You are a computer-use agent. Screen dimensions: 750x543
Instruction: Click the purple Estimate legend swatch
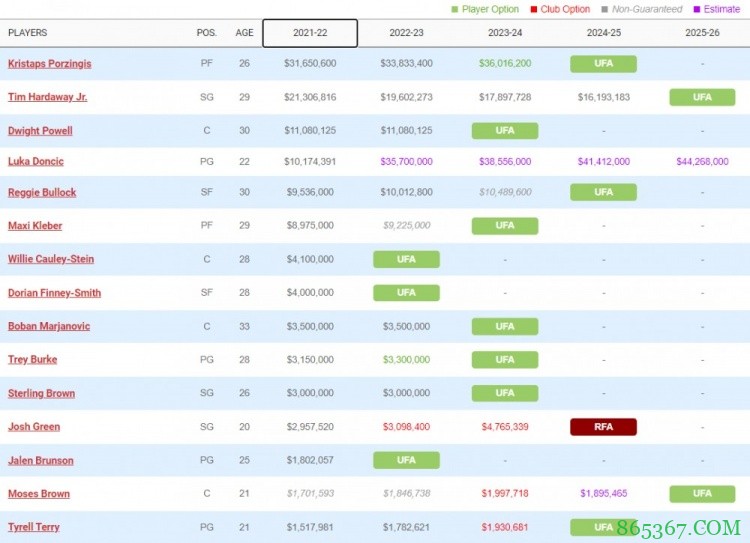[697, 9]
